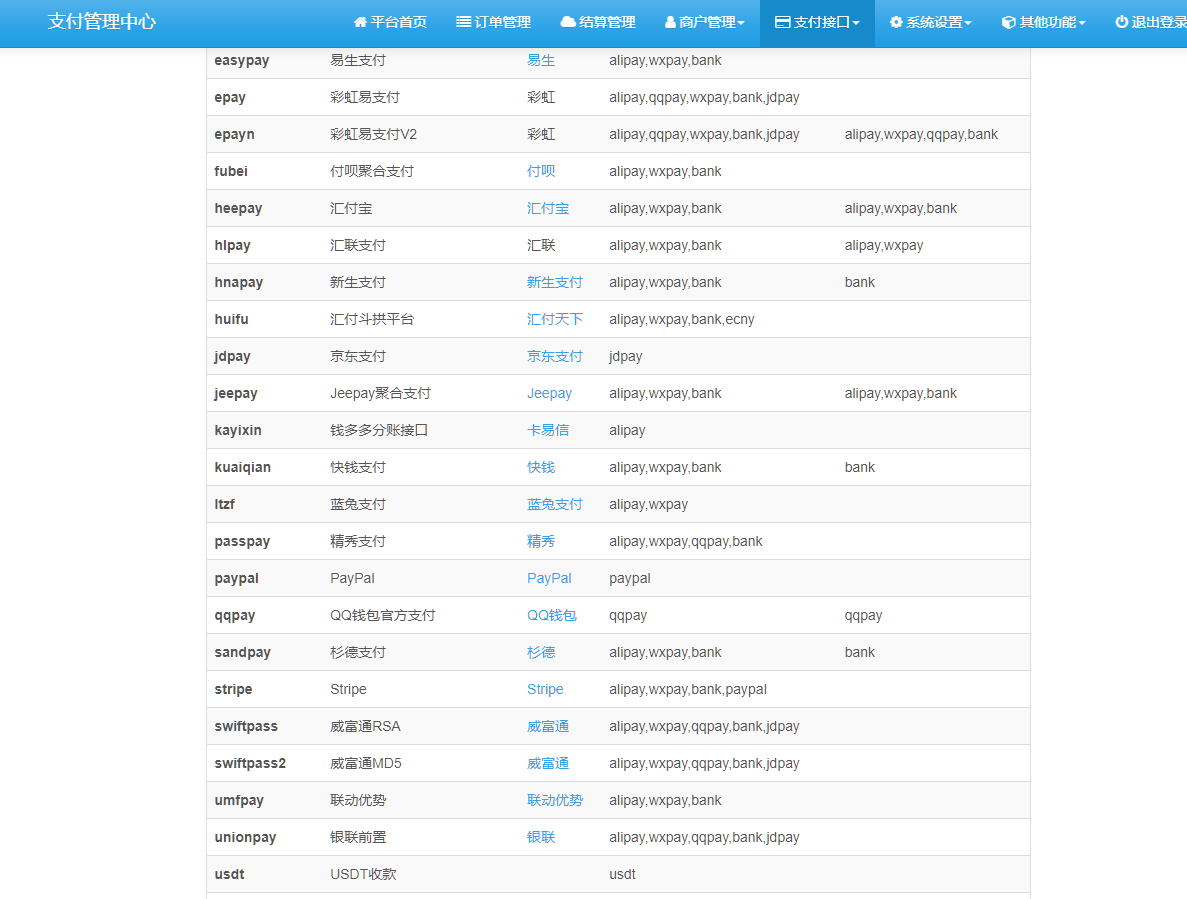1187x899 pixels.
Task: Click the user icon beside 商户管理
Action: tap(670, 23)
